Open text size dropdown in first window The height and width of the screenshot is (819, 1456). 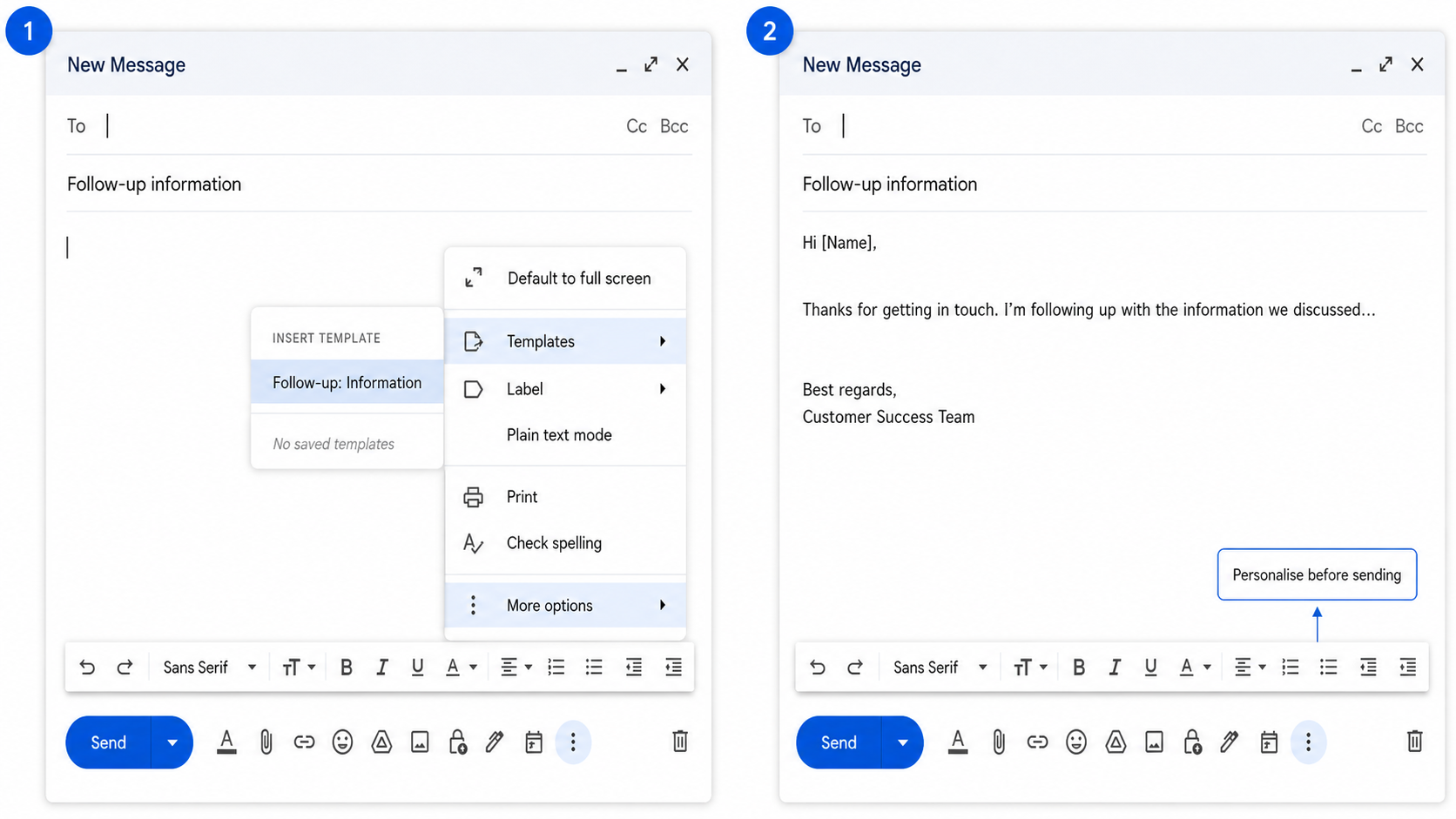click(x=299, y=668)
